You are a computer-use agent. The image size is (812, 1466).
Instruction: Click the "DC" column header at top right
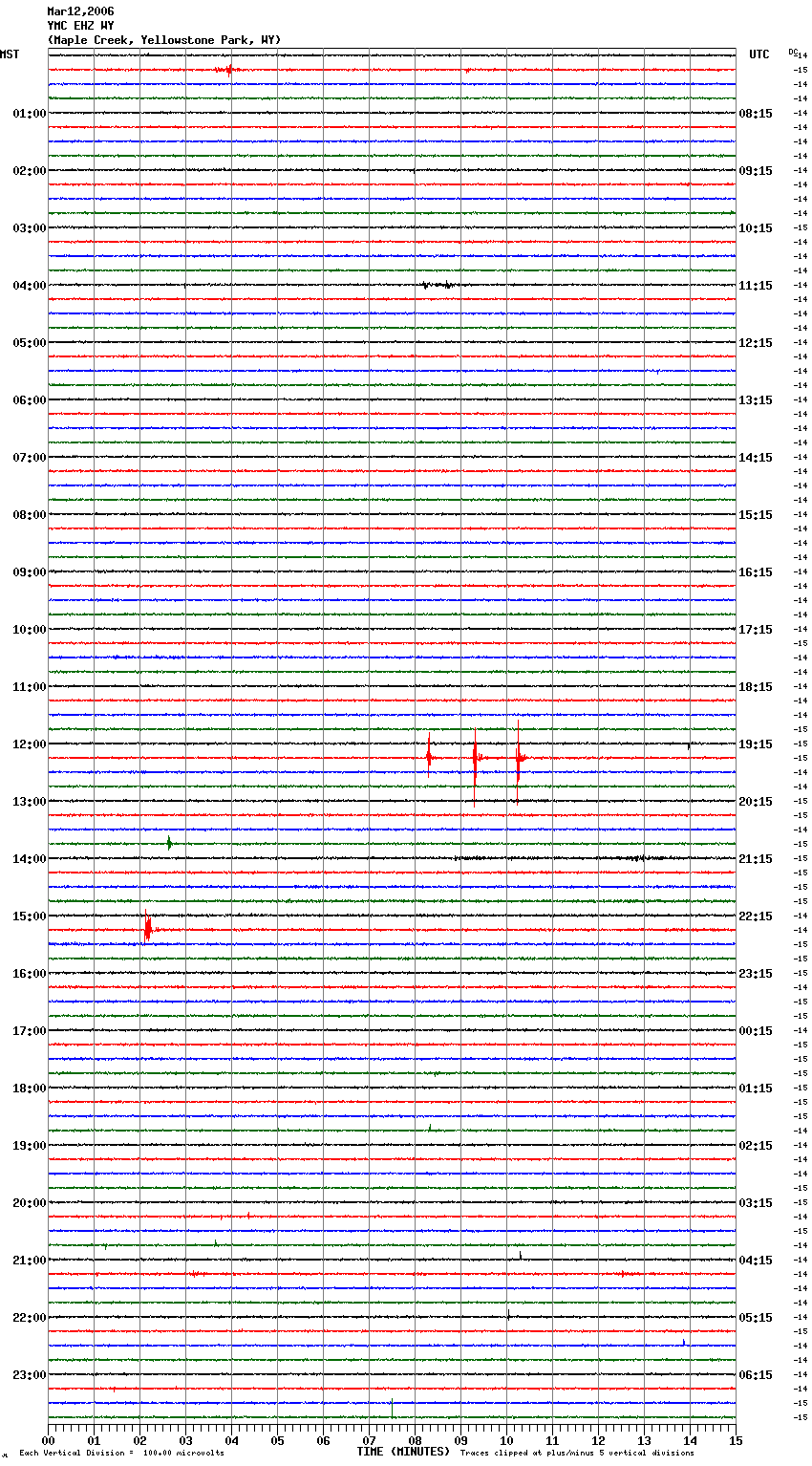click(x=792, y=52)
